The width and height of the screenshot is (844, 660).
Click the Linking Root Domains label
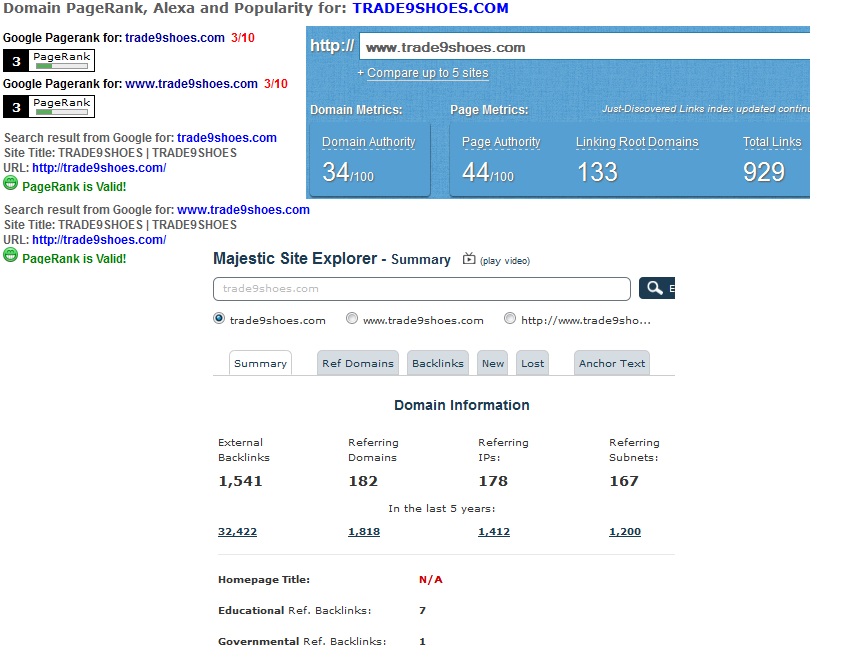pos(637,142)
